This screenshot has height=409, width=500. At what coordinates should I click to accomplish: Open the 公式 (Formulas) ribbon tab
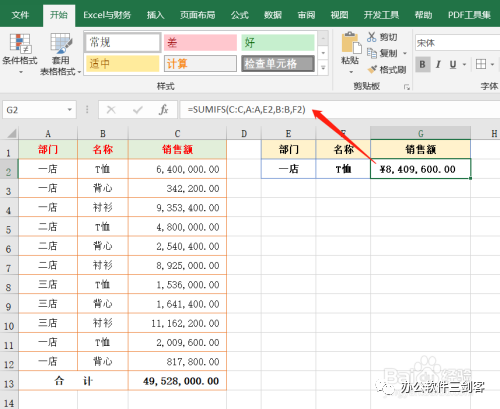240,15
